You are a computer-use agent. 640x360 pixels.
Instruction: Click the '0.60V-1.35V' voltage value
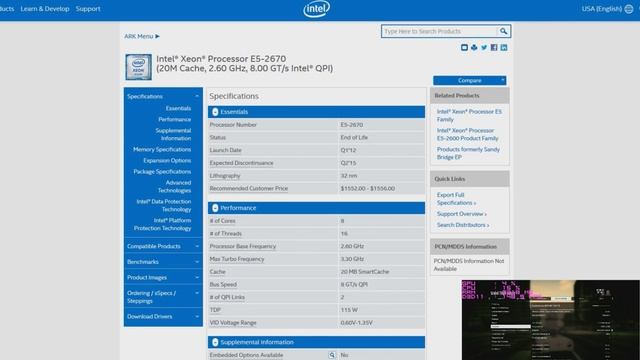pos(356,323)
